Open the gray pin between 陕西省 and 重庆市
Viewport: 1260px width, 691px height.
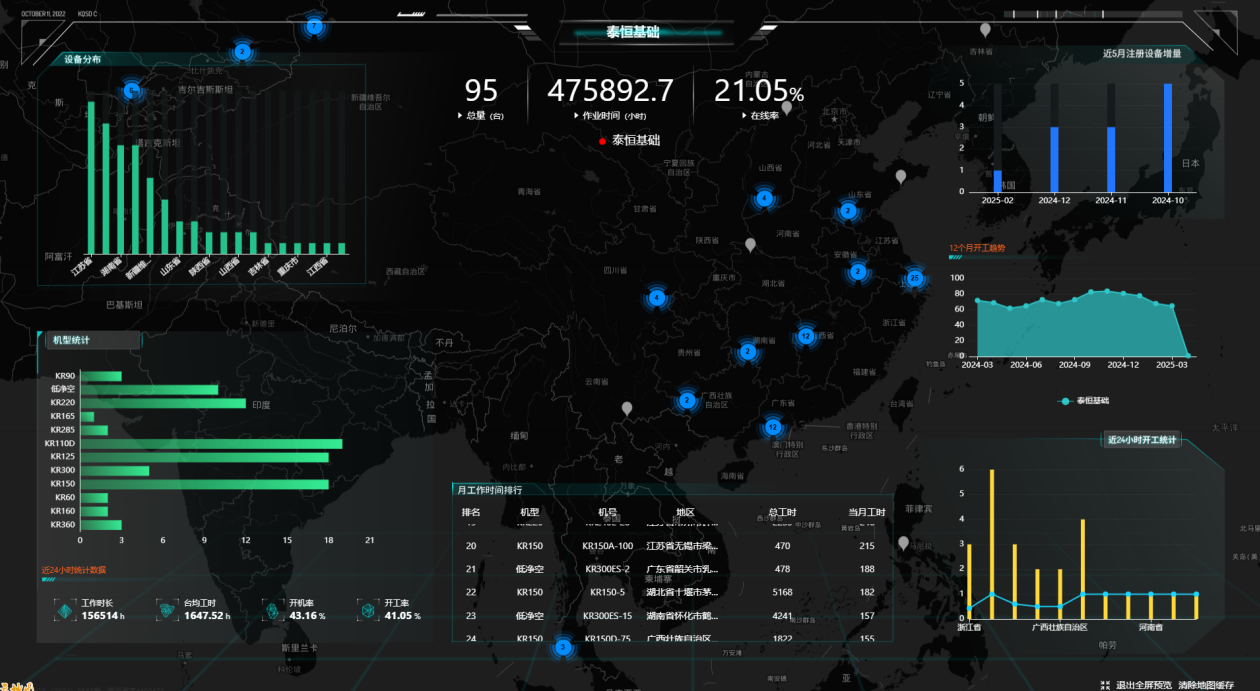[750, 245]
